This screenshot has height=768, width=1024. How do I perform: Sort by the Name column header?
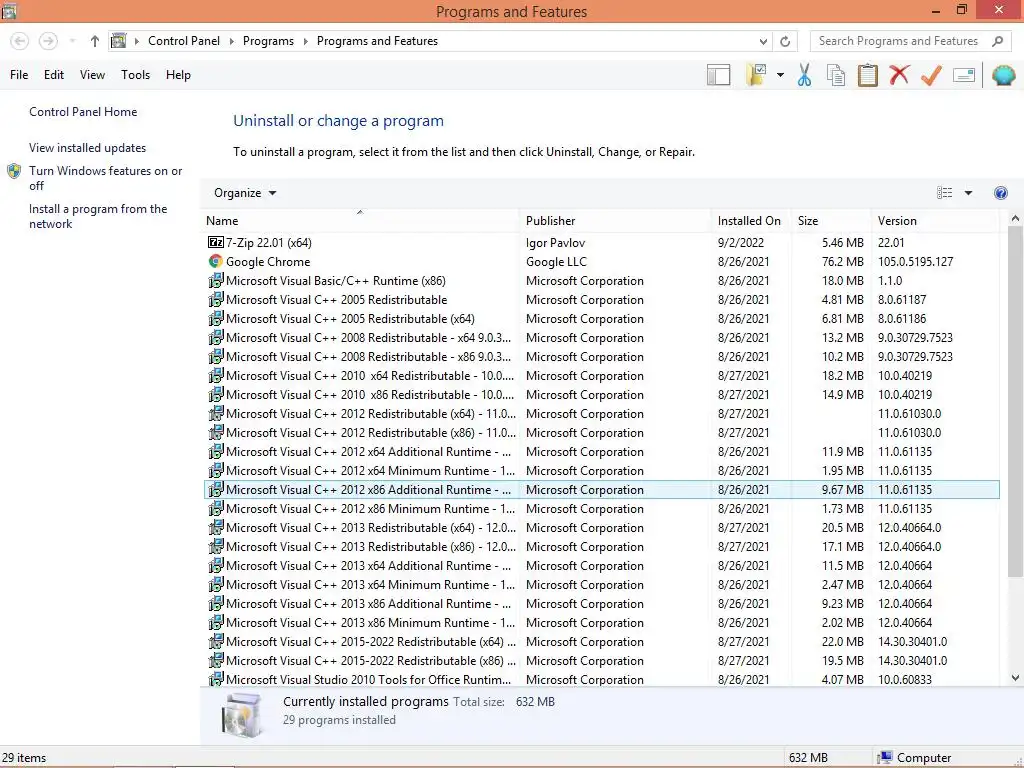[x=360, y=221]
